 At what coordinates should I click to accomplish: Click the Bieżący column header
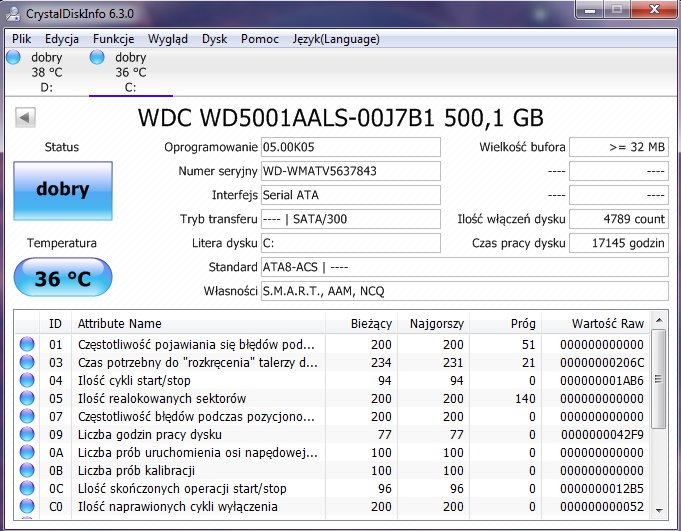pyautogui.click(x=361, y=323)
